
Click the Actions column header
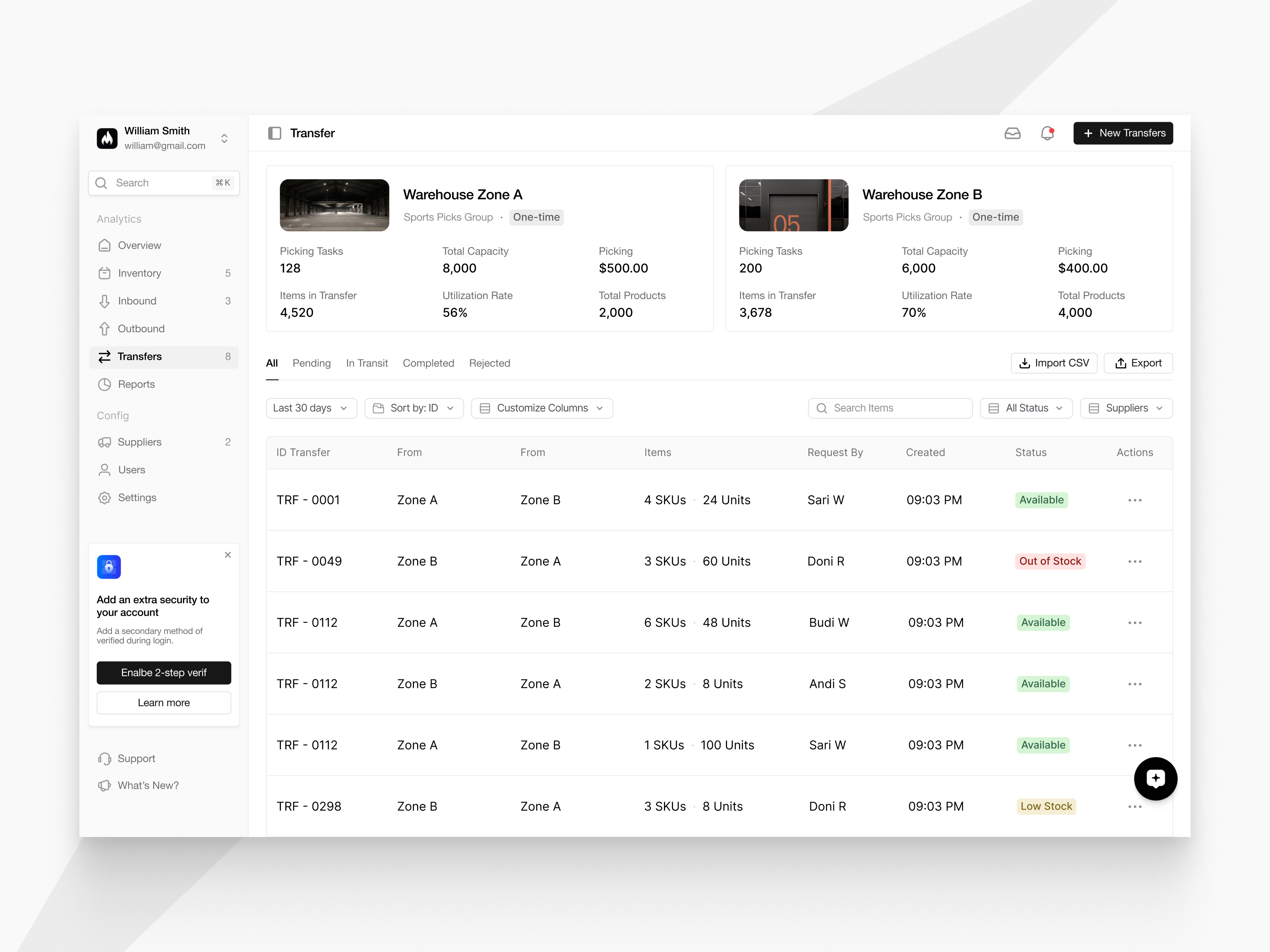1135,452
